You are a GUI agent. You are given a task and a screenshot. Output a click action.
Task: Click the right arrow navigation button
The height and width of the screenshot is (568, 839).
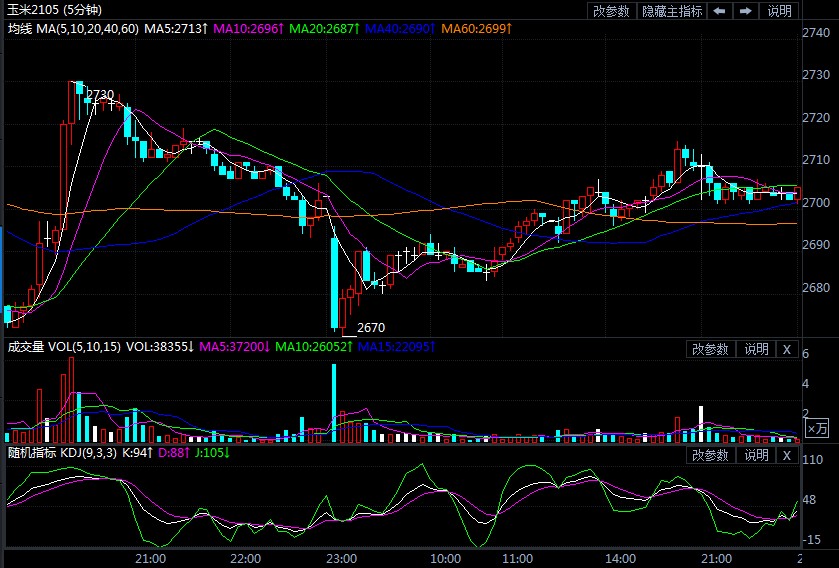(745, 11)
